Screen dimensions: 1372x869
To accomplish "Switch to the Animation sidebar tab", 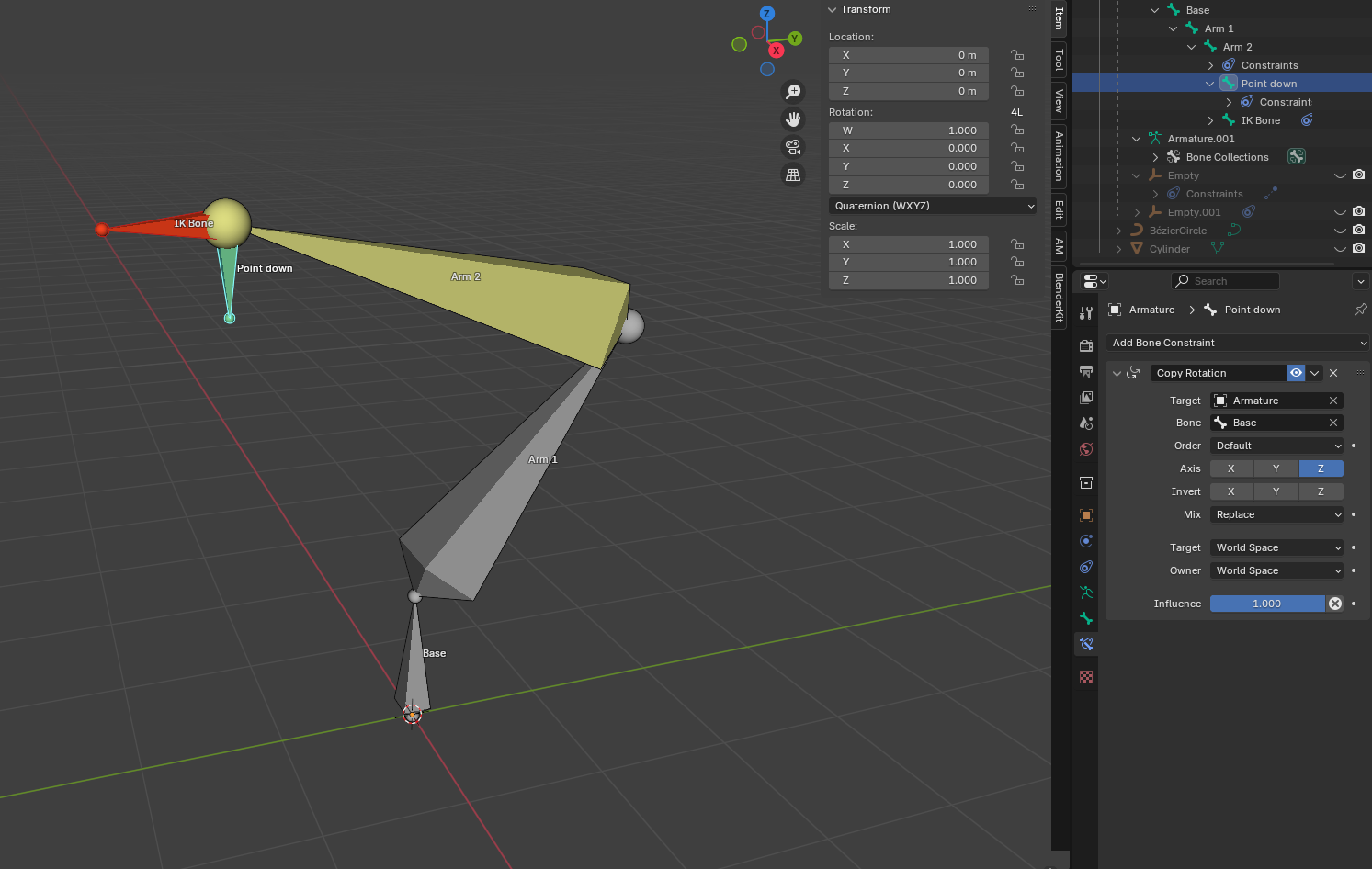I will [1059, 155].
